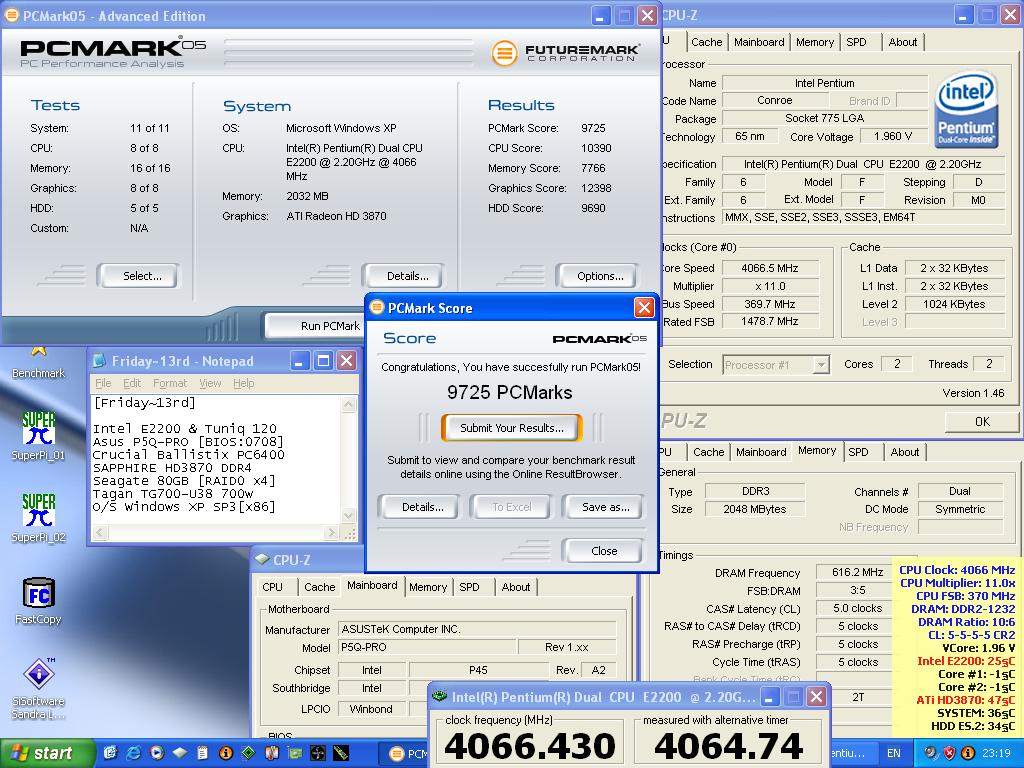Click the Core Speed 4066.5 MHz value
Image resolution: width=1024 pixels, height=768 pixels.
(769, 268)
